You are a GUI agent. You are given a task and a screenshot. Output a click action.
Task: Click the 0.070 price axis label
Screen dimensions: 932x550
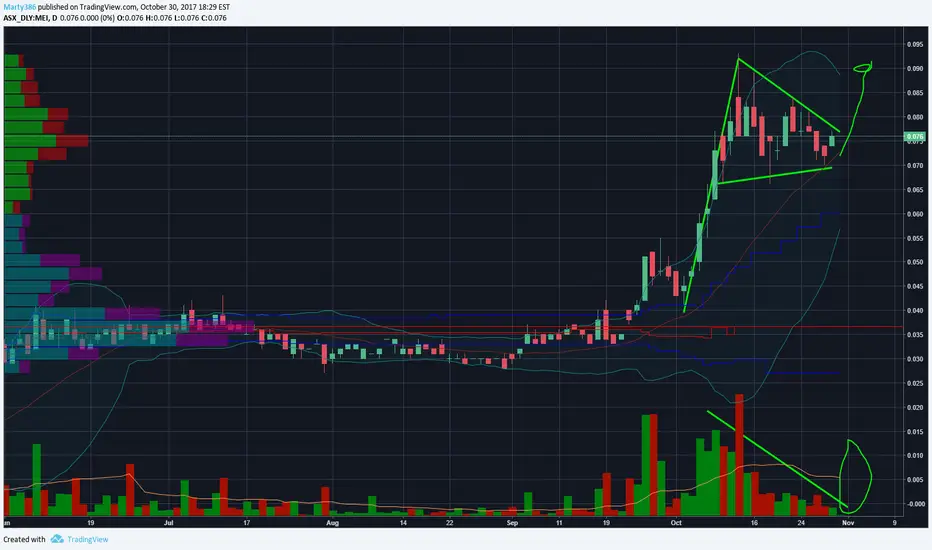(915, 165)
